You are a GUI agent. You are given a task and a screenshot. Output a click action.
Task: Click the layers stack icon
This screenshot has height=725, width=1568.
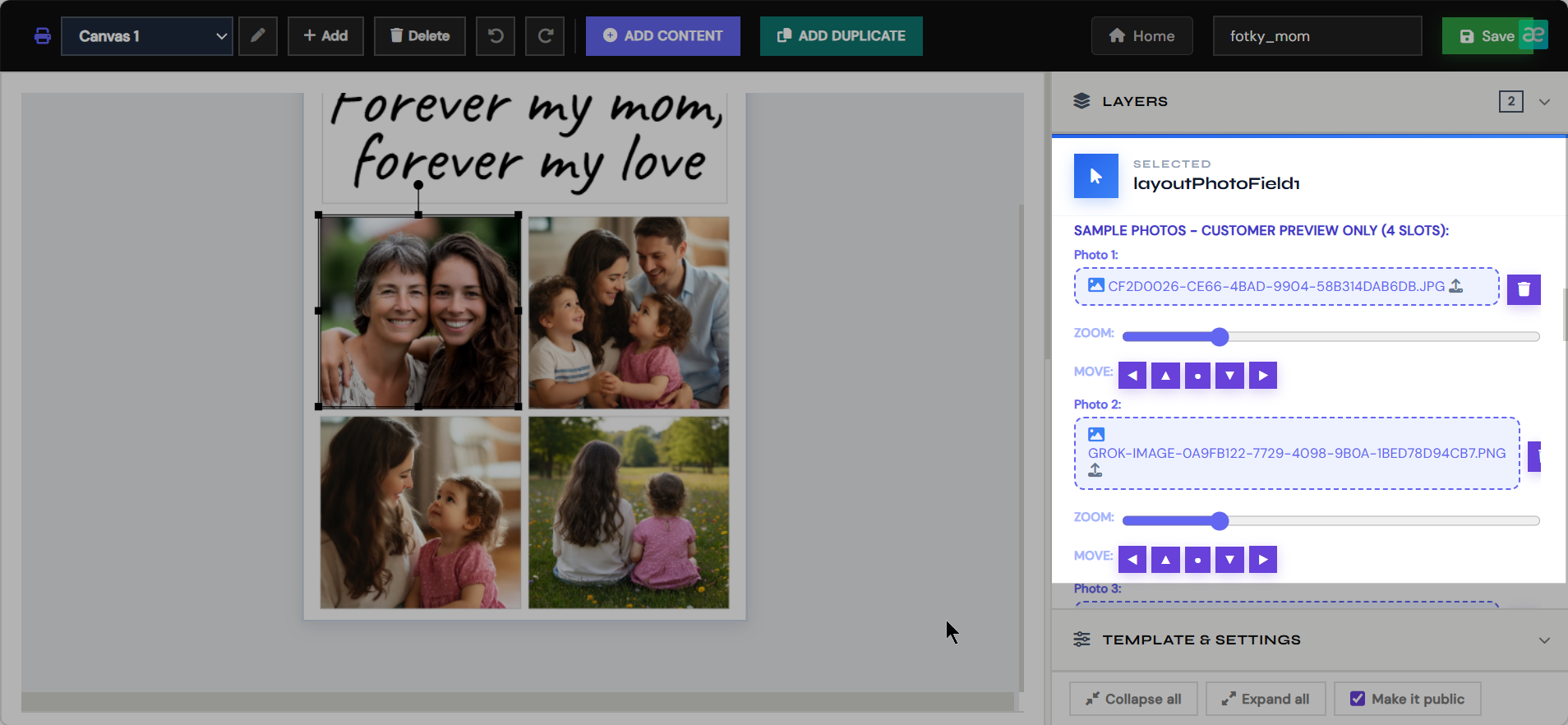pyautogui.click(x=1081, y=101)
